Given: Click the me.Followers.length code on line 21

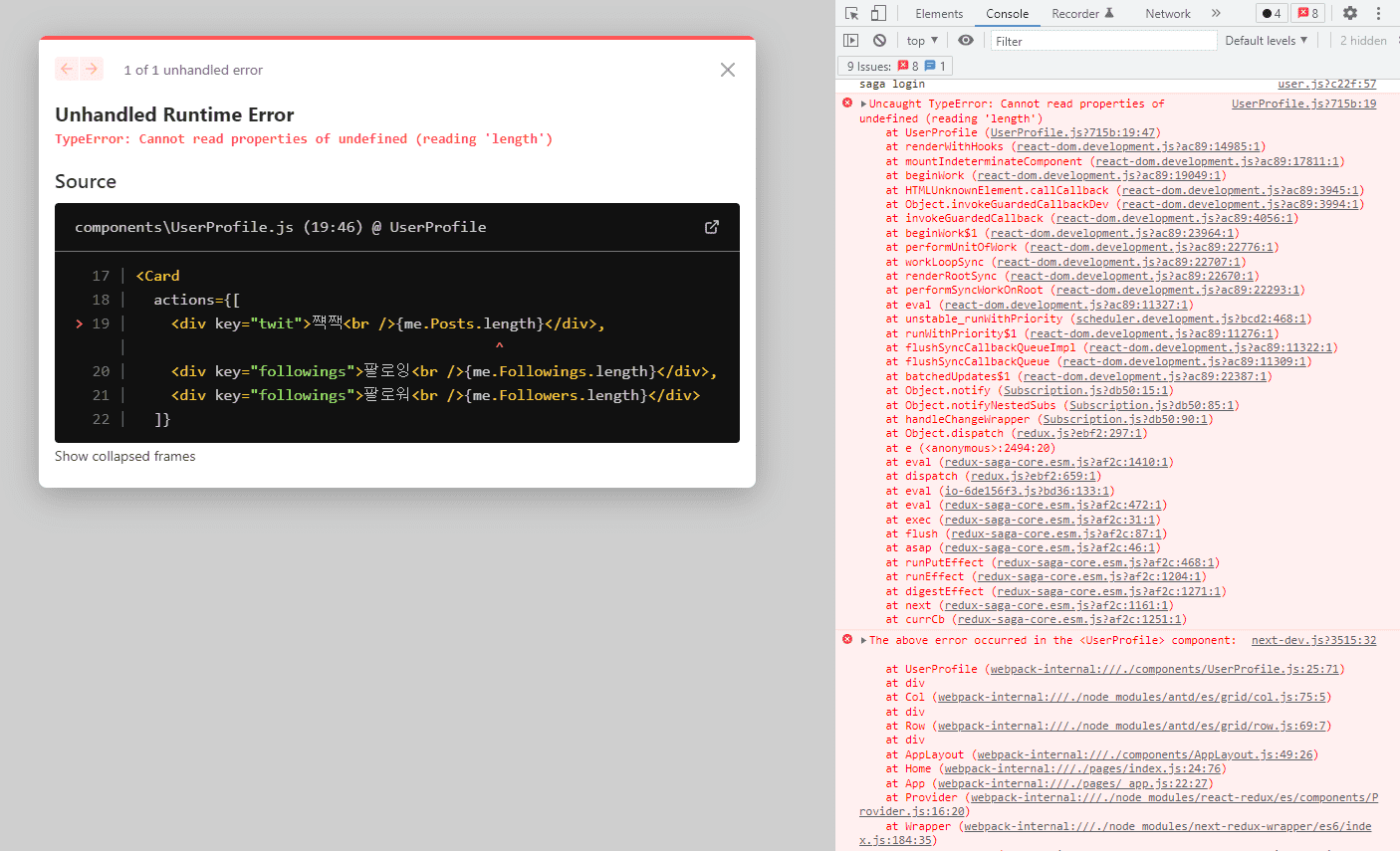Looking at the screenshot, I should click(556, 395).
